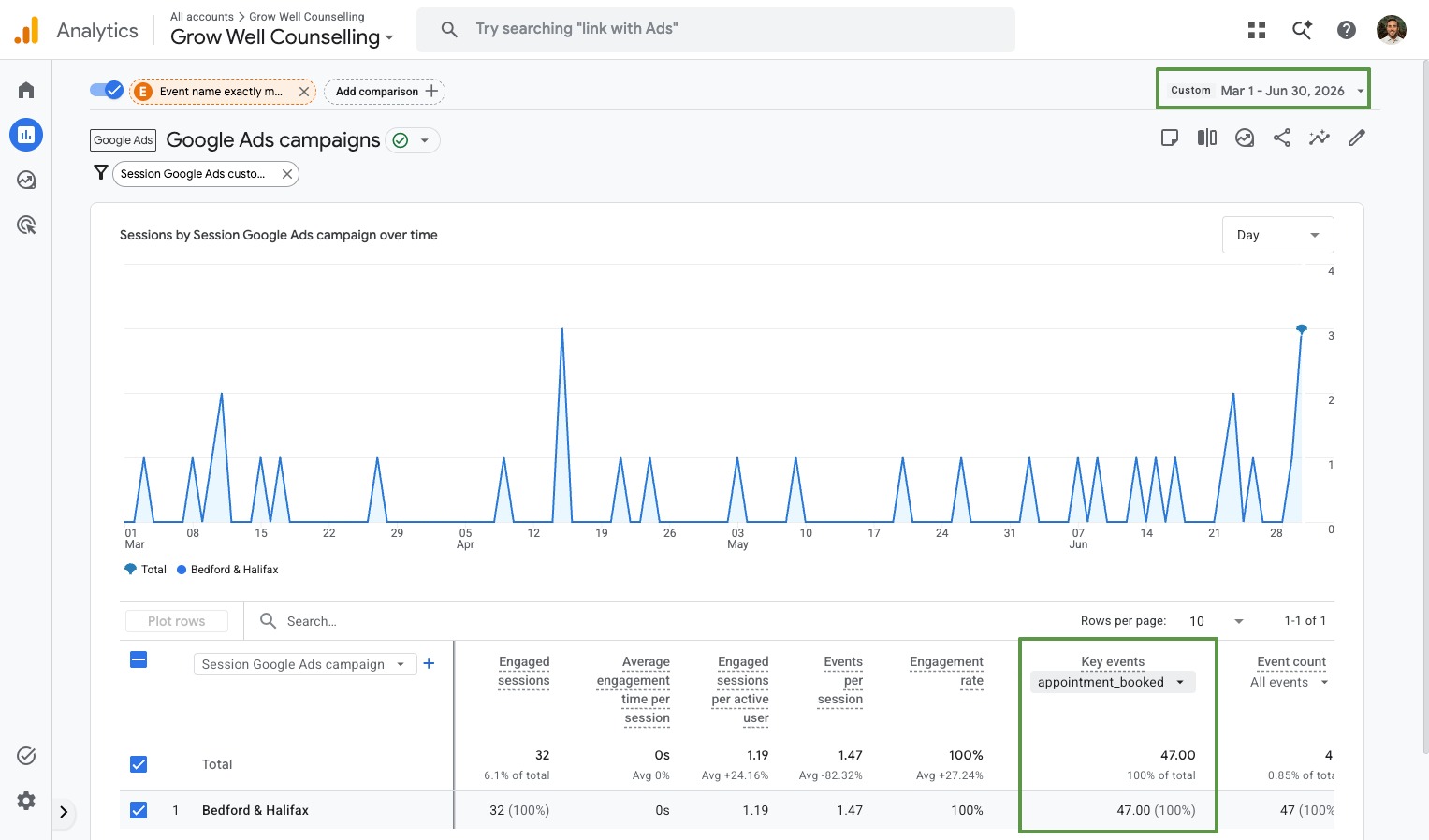Image resolution: width=1429 pixels, height=840 pixels.
Task: Sort by Average engagement time per session
Action: tap(634, 689)
